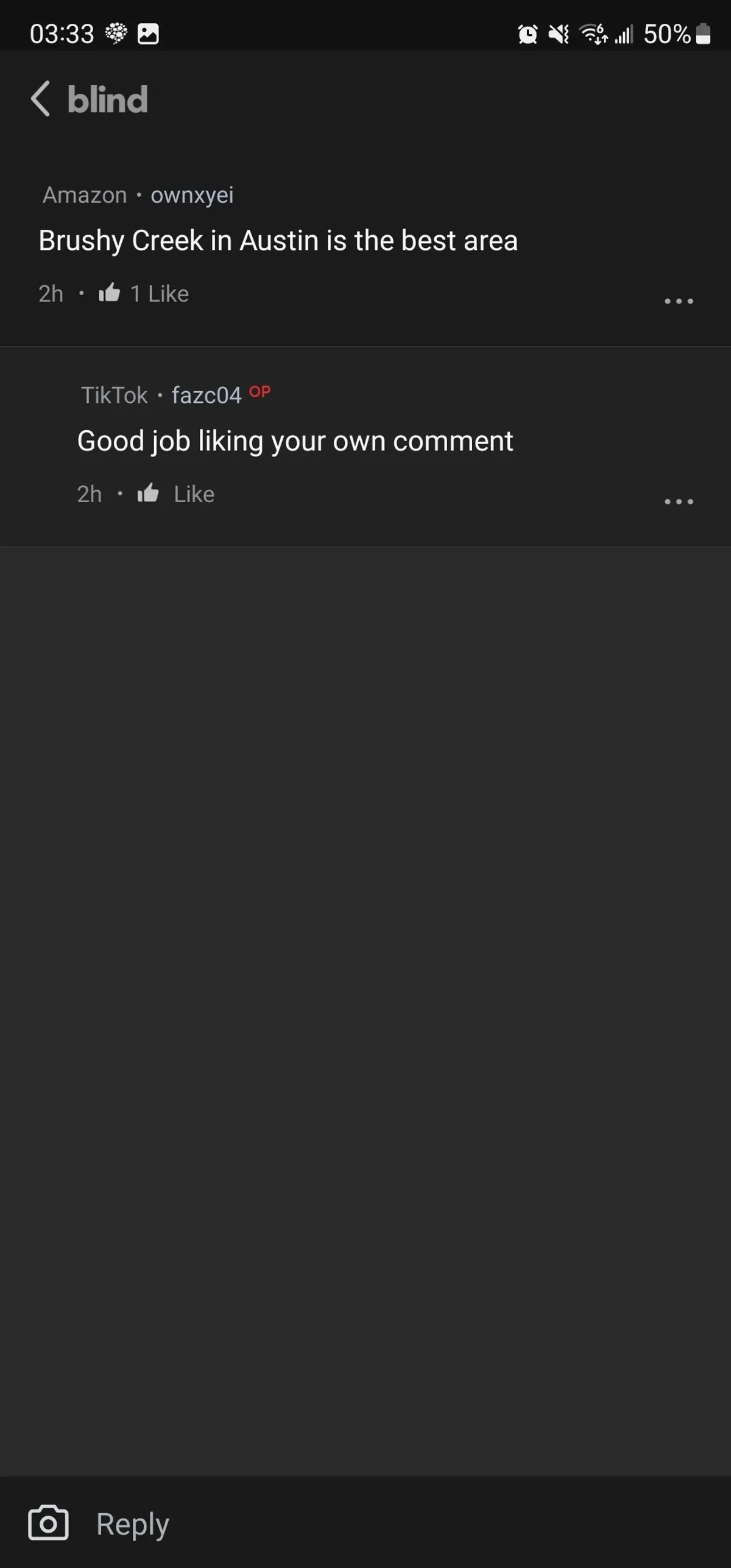Tap the TikTok company label

coord(115,396)
